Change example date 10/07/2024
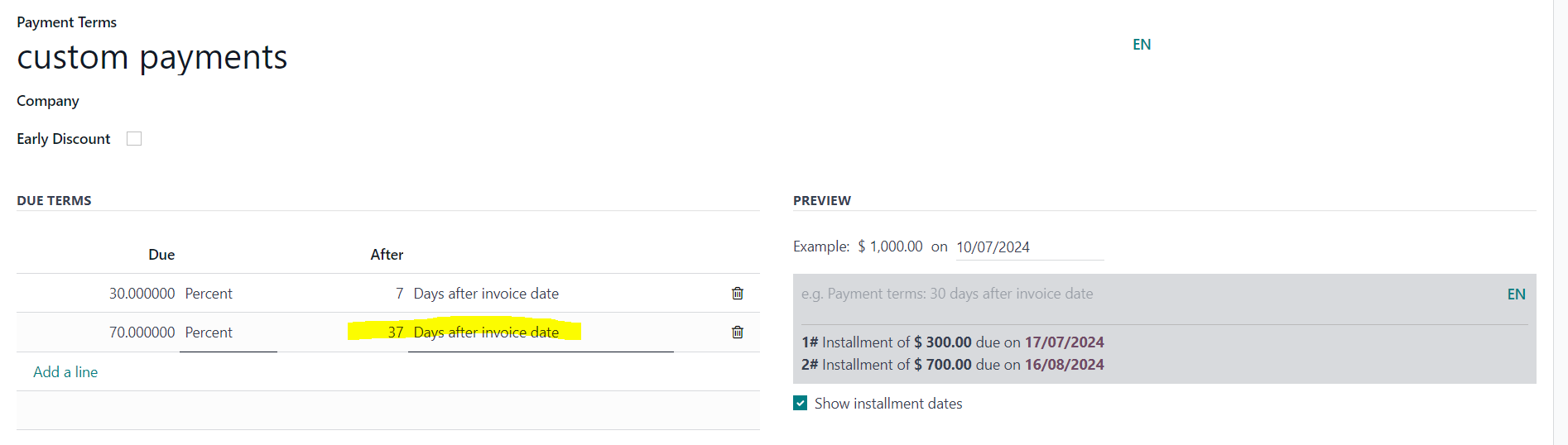Screen dimensions: 1568x445 pos(1029,247)
